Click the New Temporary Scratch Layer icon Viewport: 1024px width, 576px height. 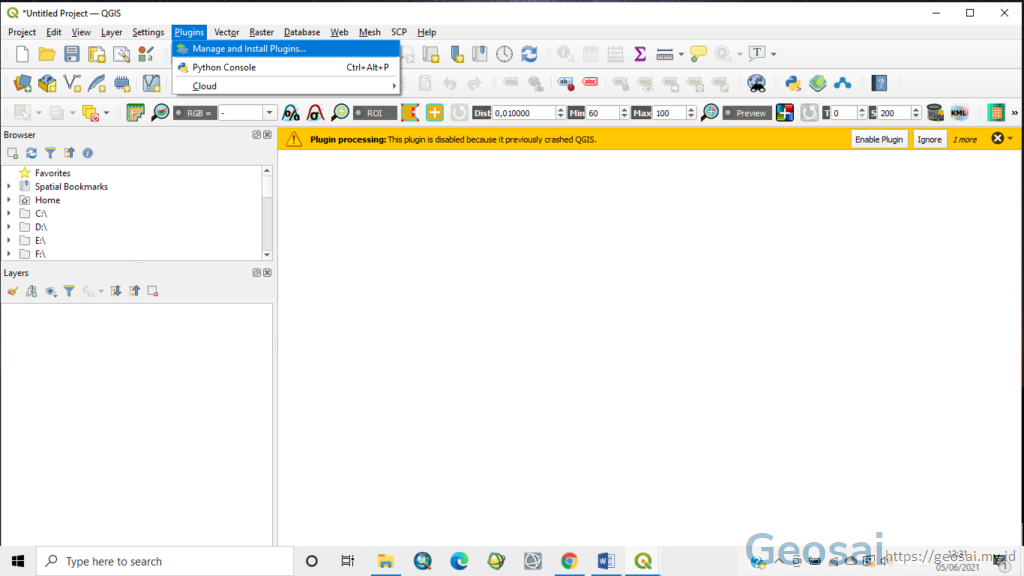click(122, 83)
